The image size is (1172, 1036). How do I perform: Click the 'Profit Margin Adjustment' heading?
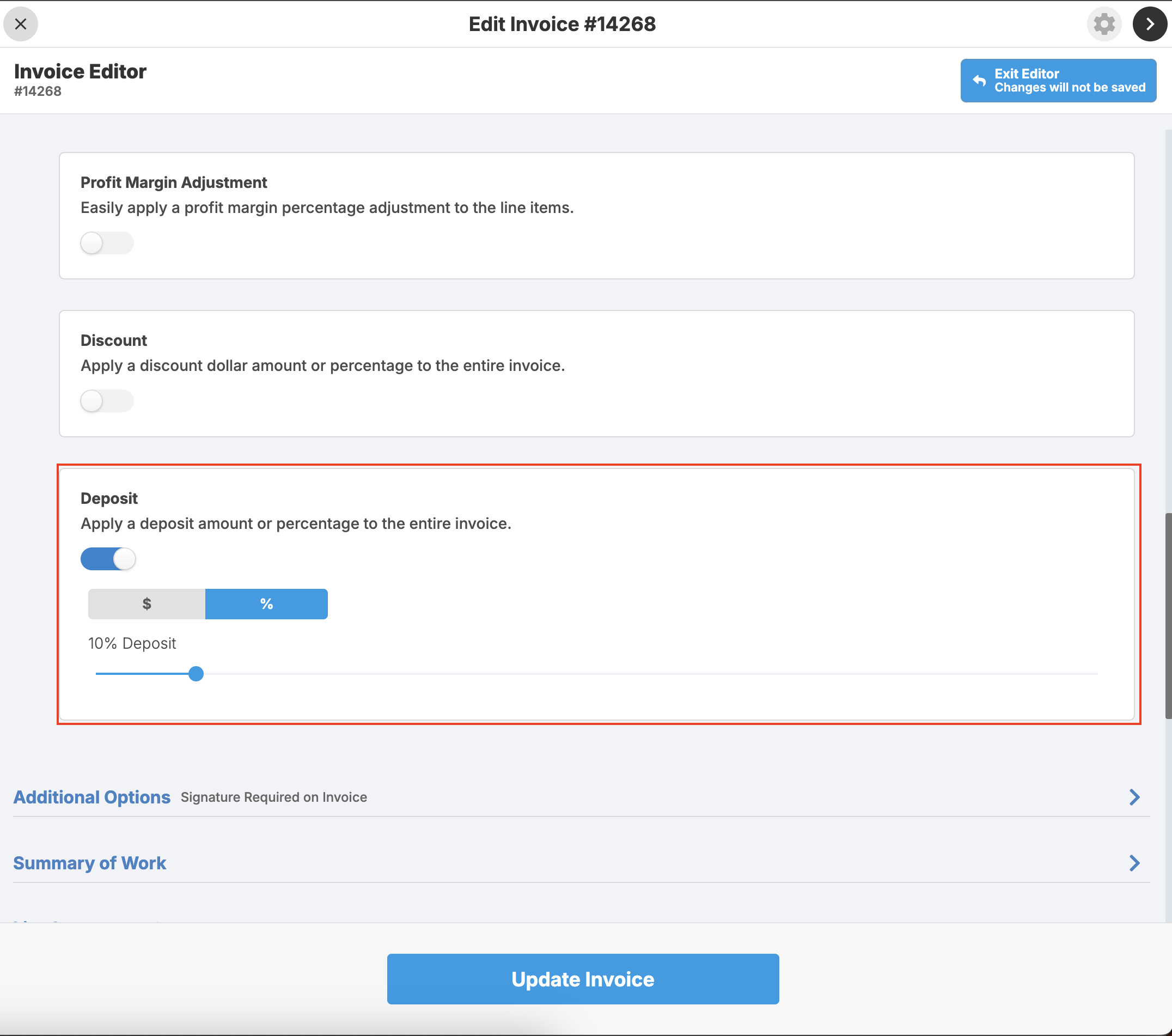point(174,182)
